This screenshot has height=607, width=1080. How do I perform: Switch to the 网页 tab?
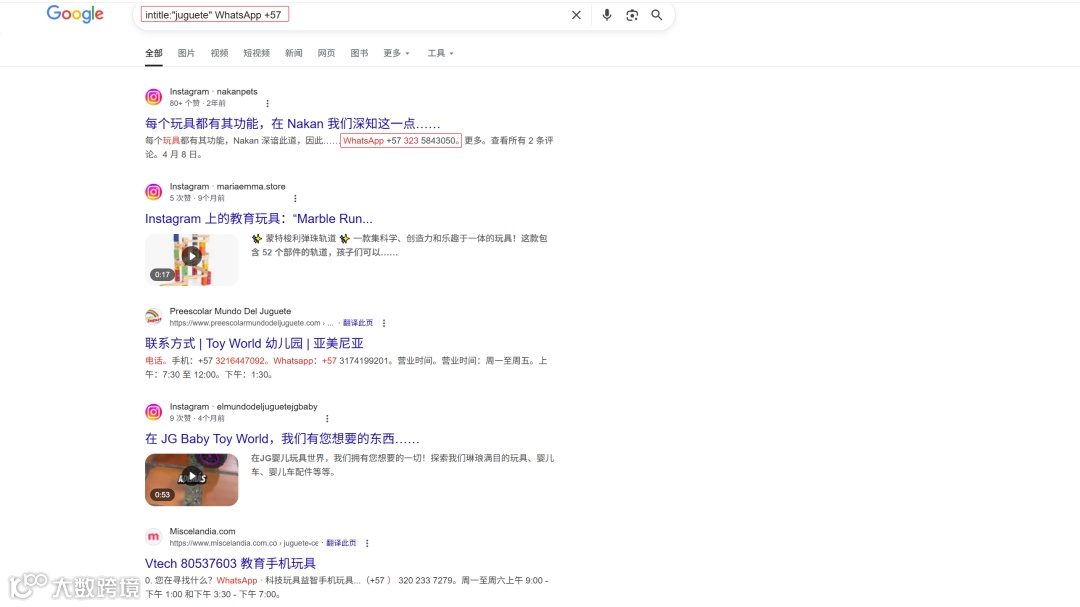[x=326, y=53]
